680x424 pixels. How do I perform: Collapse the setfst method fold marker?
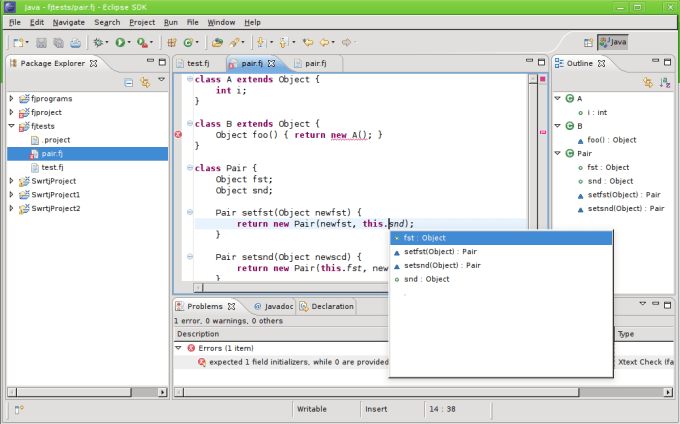190,212
